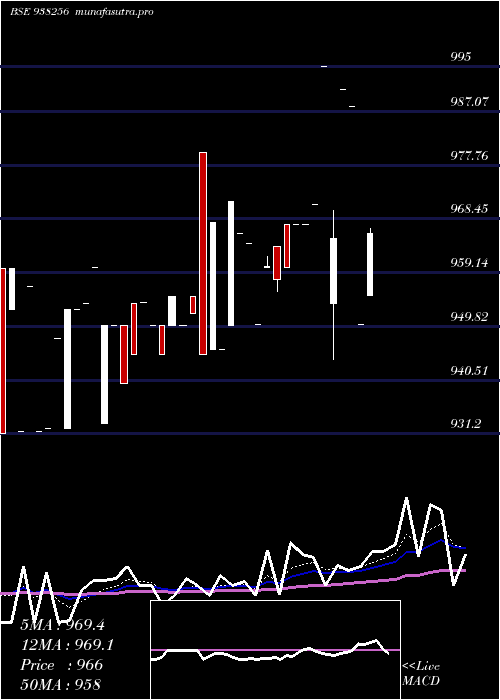Click the tallest red candlestick body
Image resolution: width=500 pixels, height=700 pixels.
coord(203,254)
